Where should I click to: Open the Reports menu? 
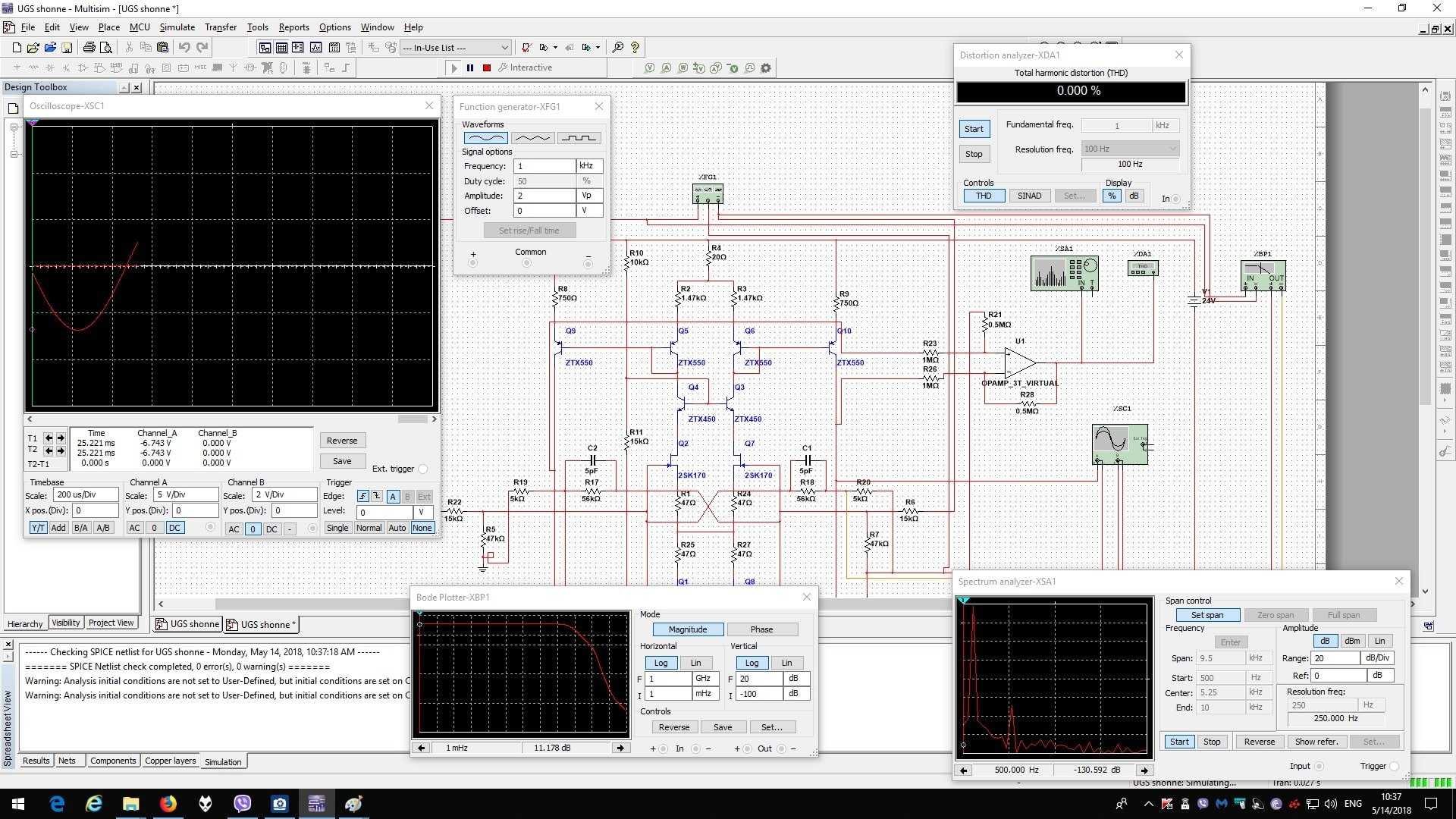293,27
